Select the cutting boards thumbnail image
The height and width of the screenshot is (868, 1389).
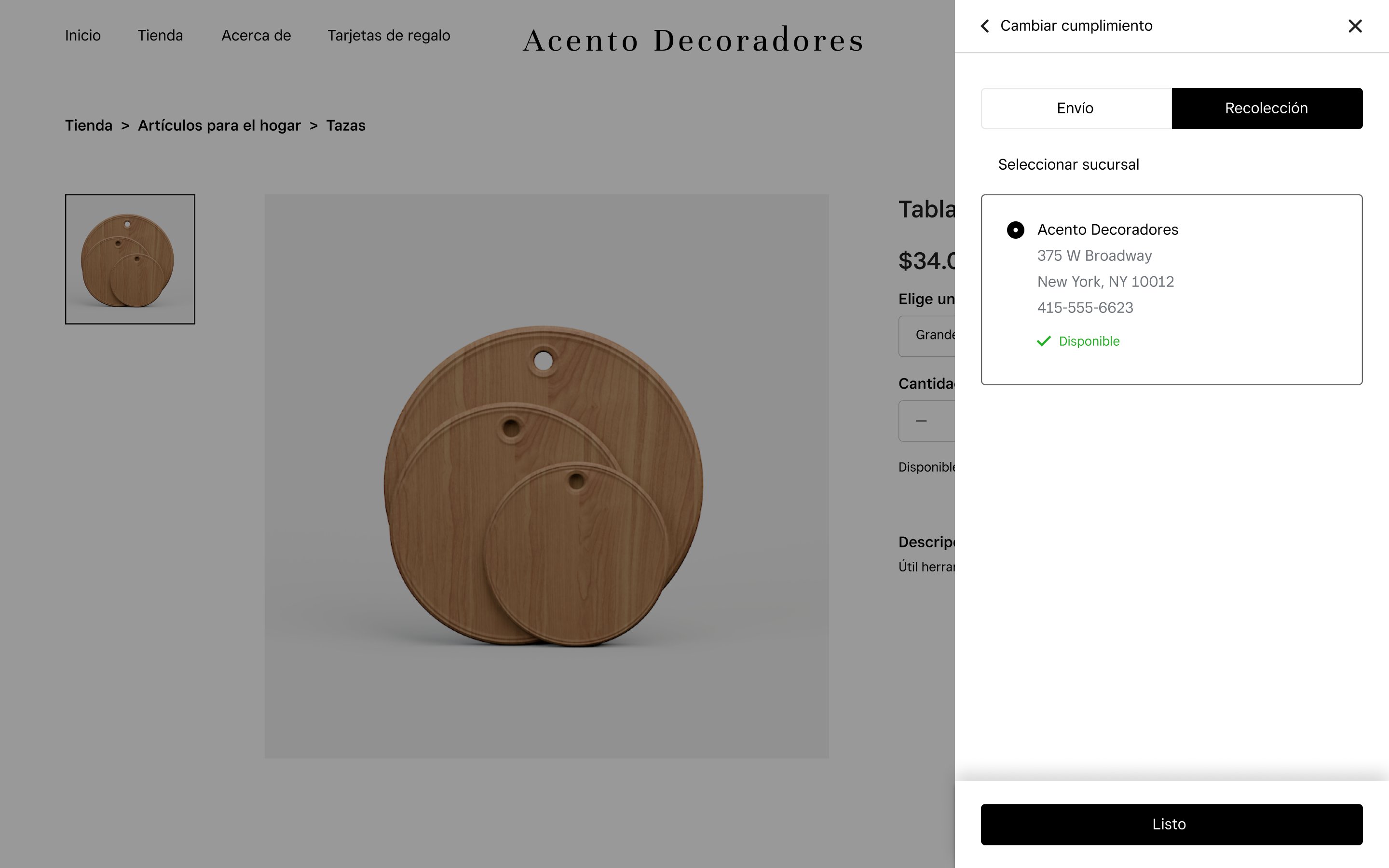(130, 259)
